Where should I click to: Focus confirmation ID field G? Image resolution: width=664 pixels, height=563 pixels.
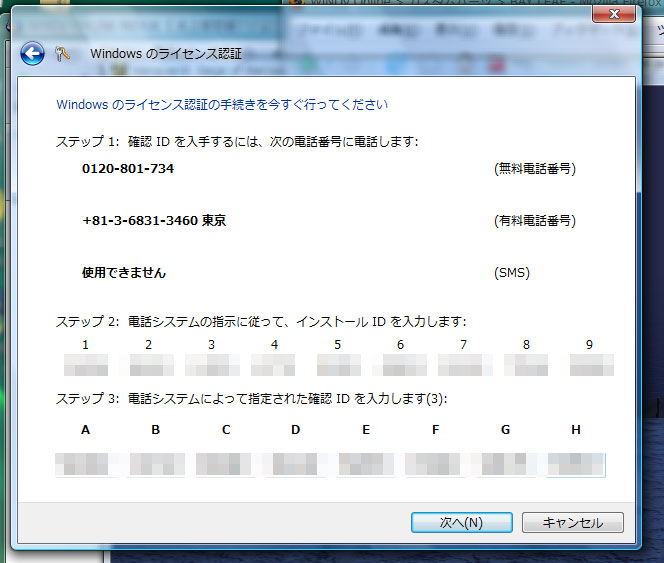click(x=505, y=465)
